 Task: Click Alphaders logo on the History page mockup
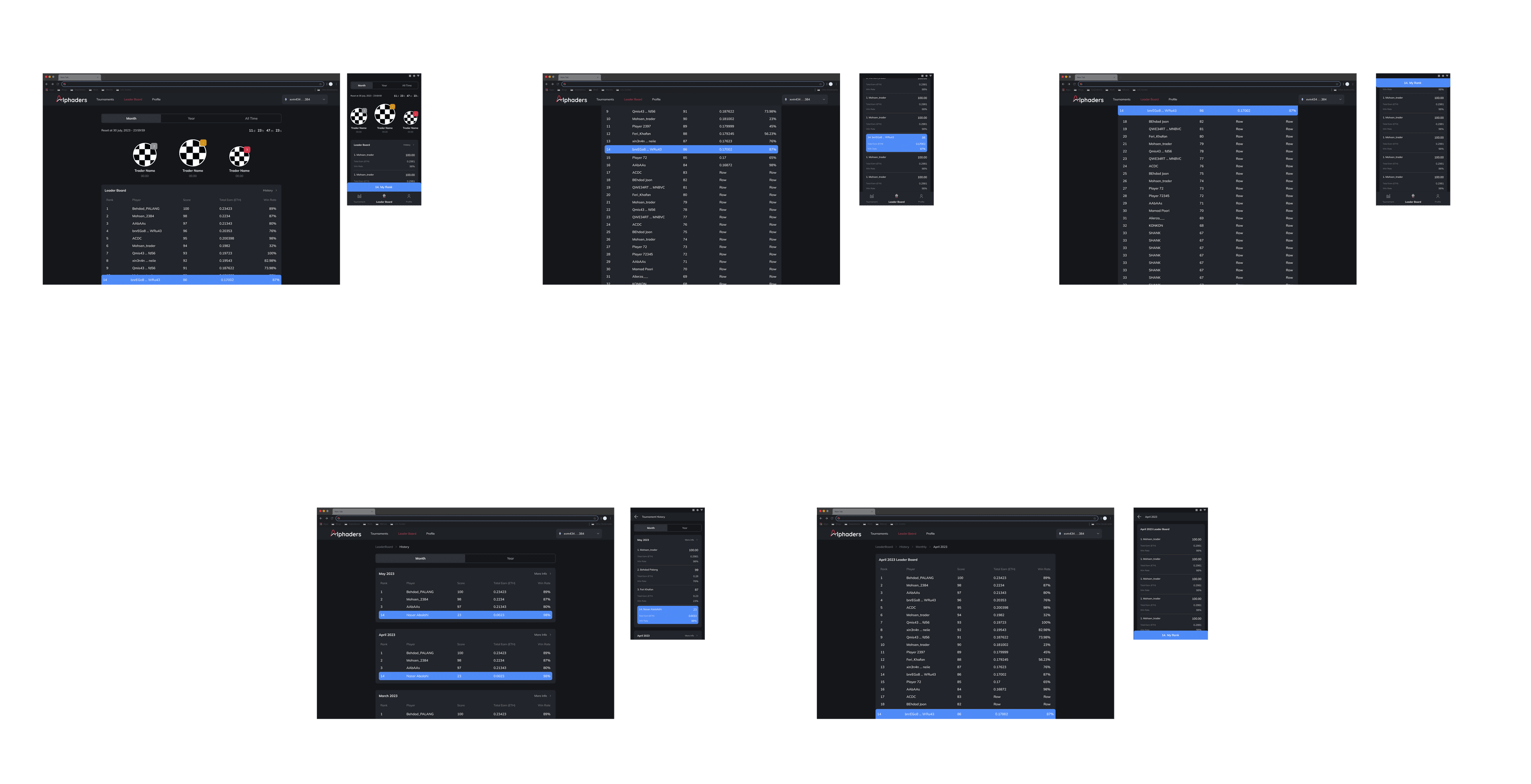pos(346,534)
